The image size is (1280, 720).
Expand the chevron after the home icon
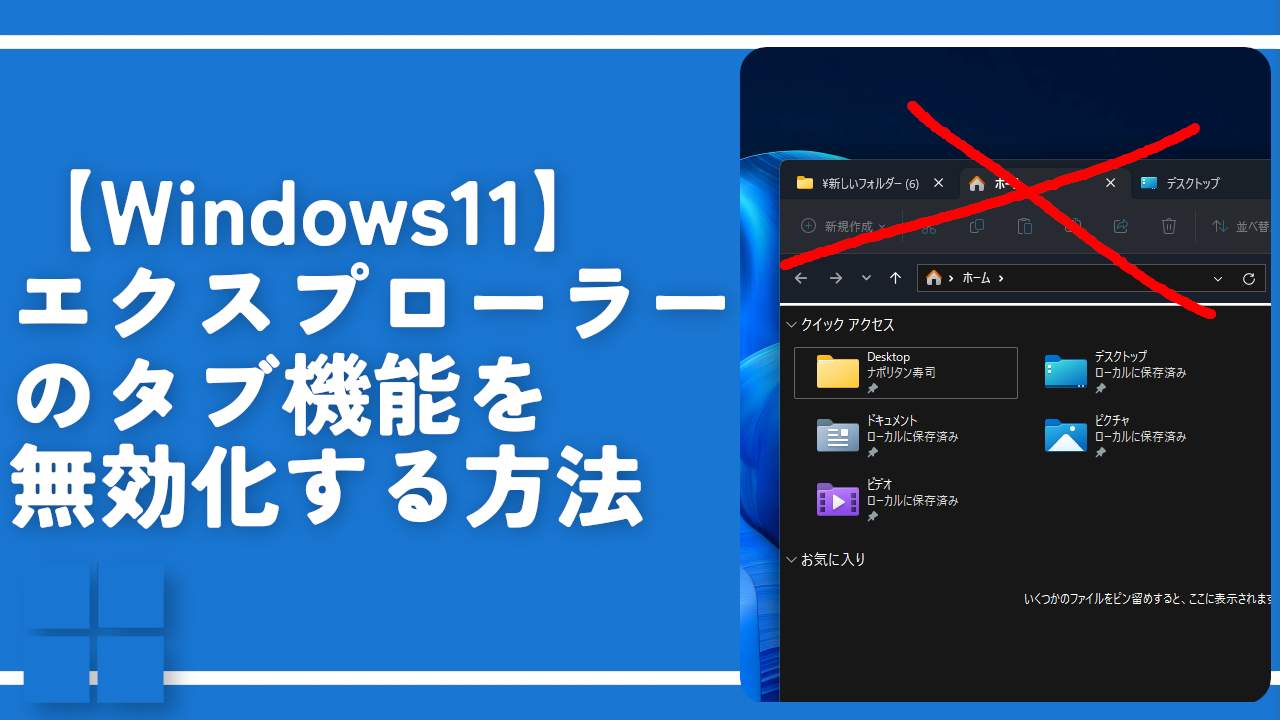coord(951,278)
